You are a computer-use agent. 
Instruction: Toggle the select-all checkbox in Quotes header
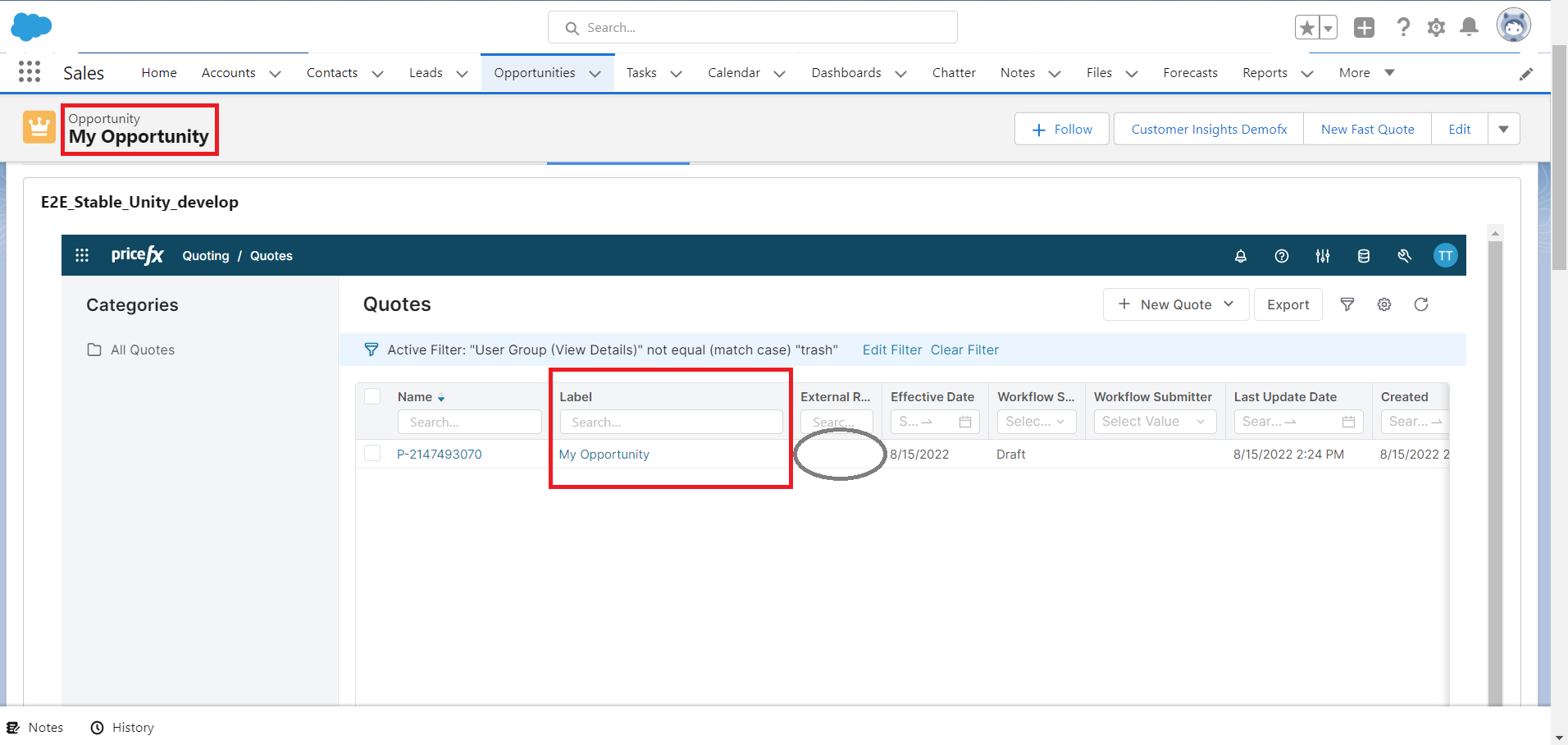click(372, 397)
